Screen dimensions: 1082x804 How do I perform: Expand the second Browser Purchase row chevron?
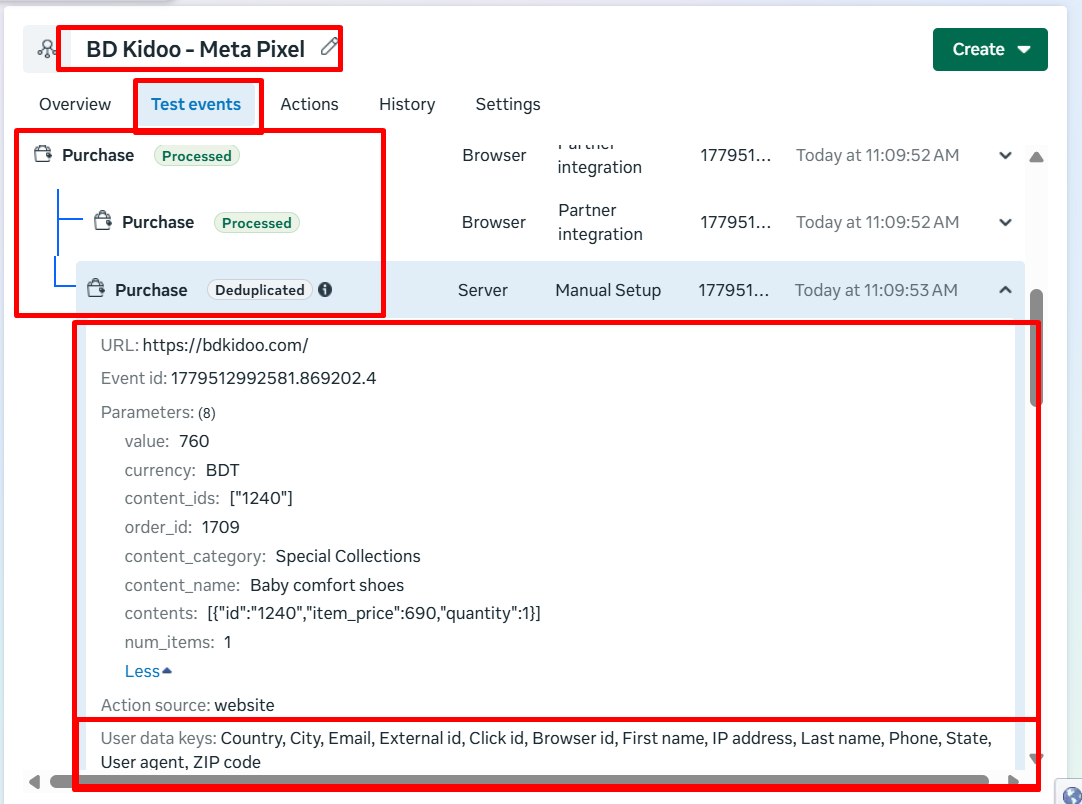point(1005,222)
